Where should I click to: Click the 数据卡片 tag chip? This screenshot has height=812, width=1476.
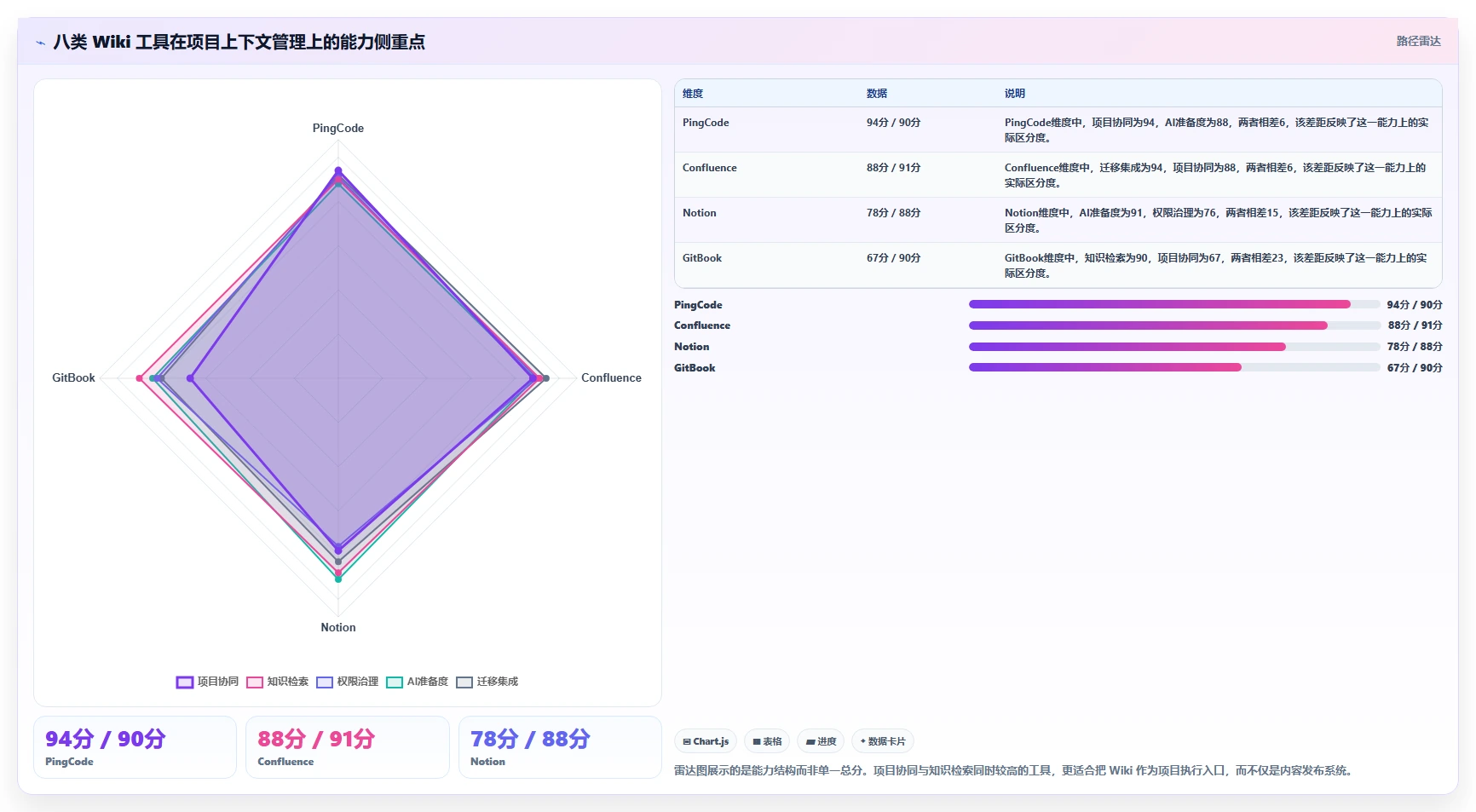(883, 741)
